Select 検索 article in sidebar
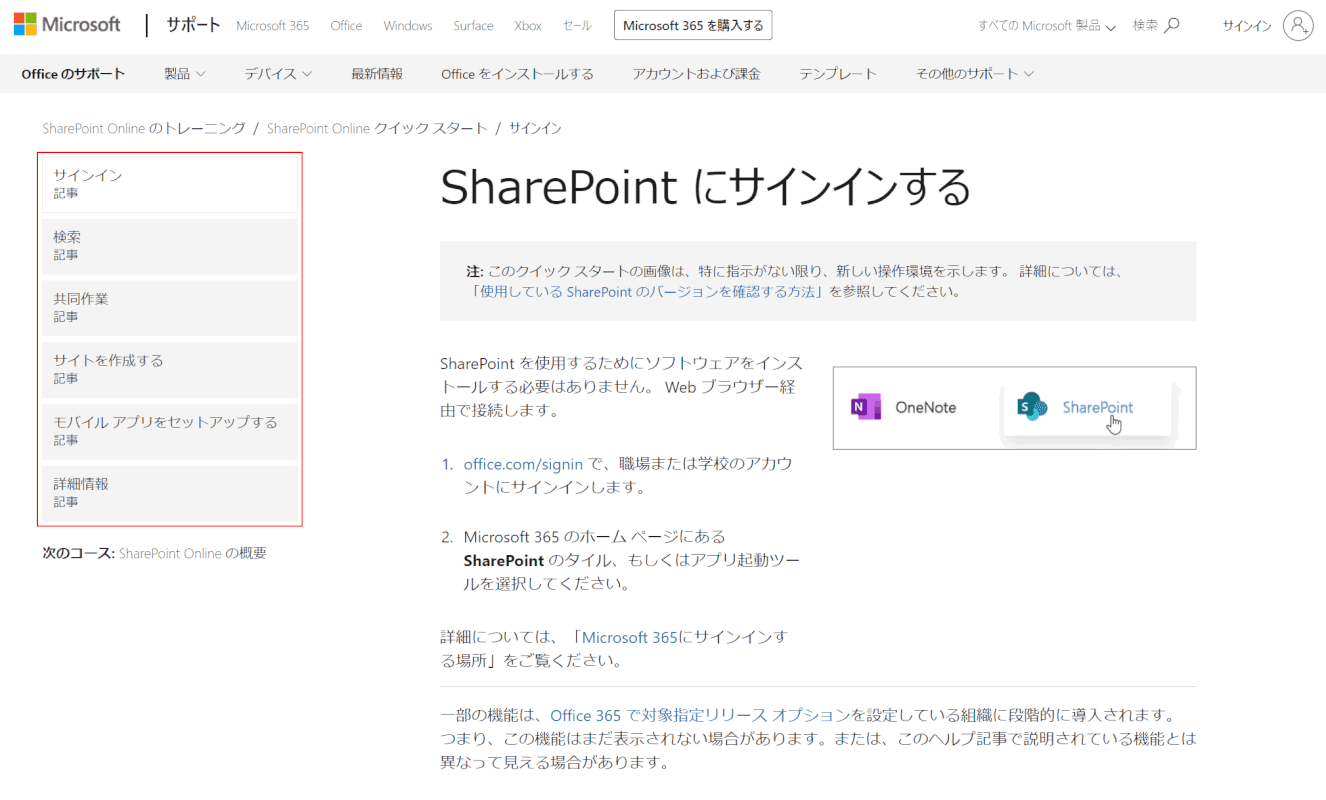The image size is (1326, 800). pyautogui.click(x=170, y=246)
